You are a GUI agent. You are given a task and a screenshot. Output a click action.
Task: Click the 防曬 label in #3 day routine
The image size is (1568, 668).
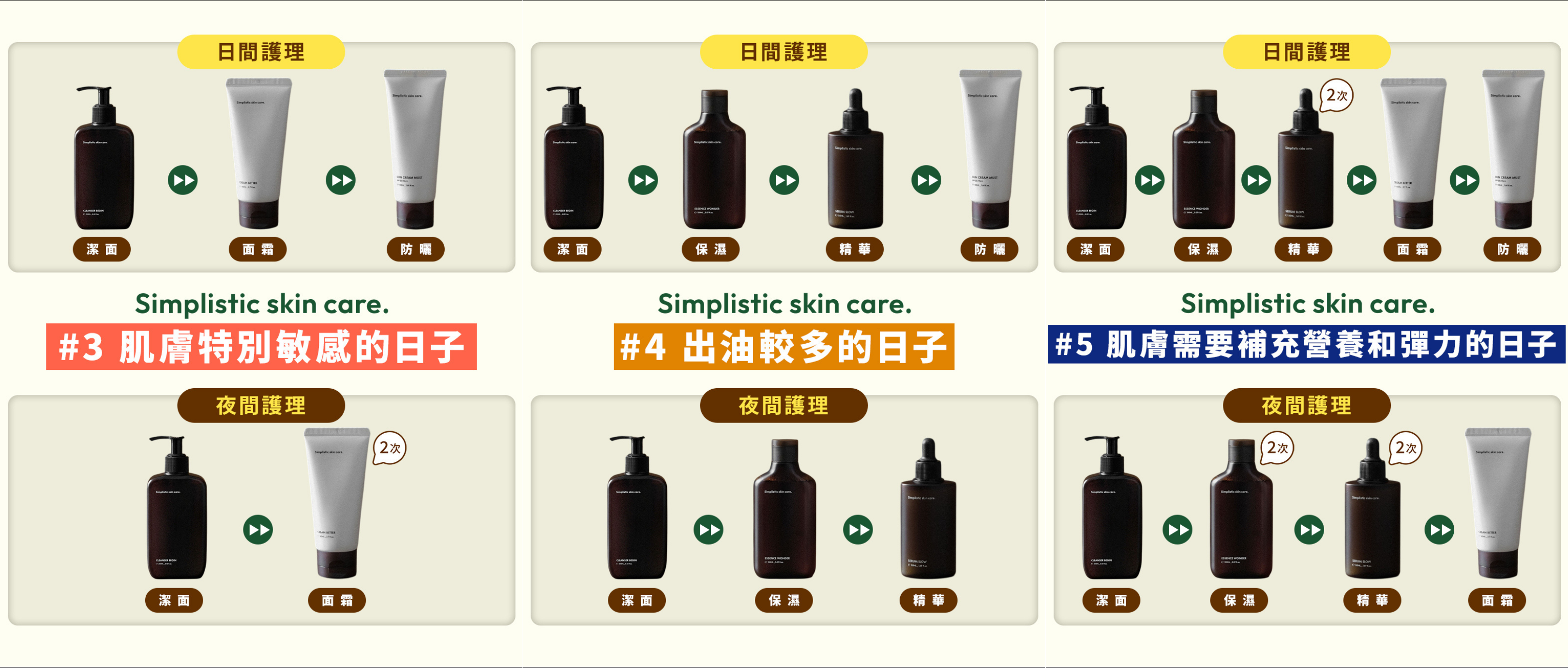pos(416,249)
